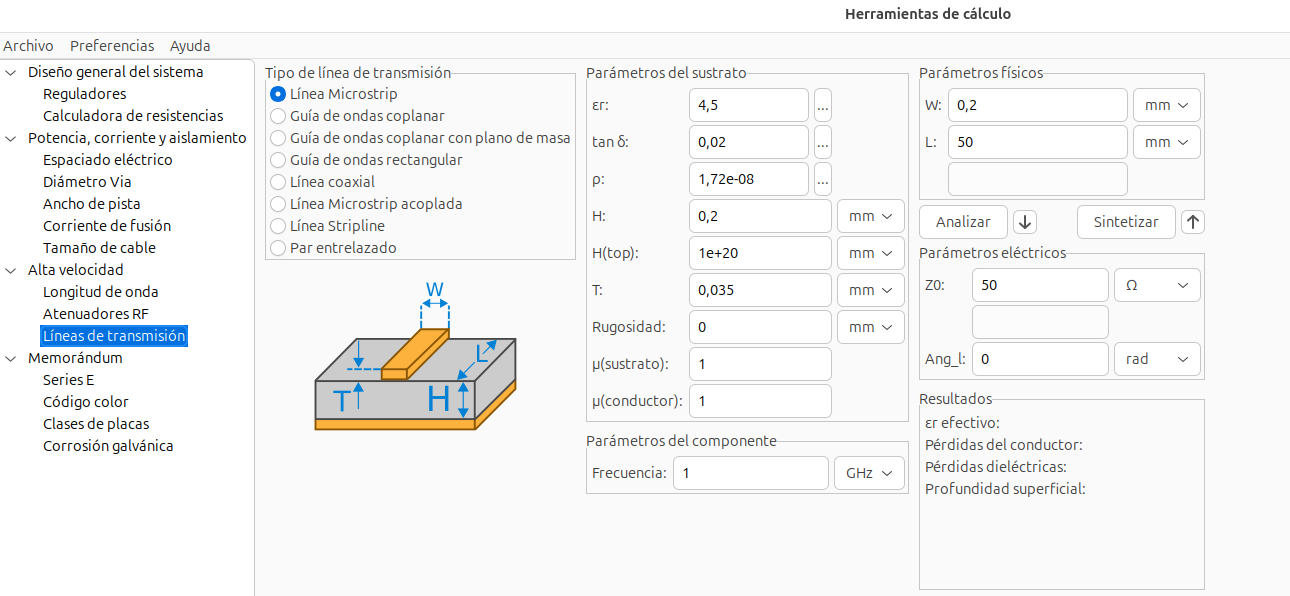Open the Preferencias menu
This screenshot has height=596, width=1290.
pos(112,46)
